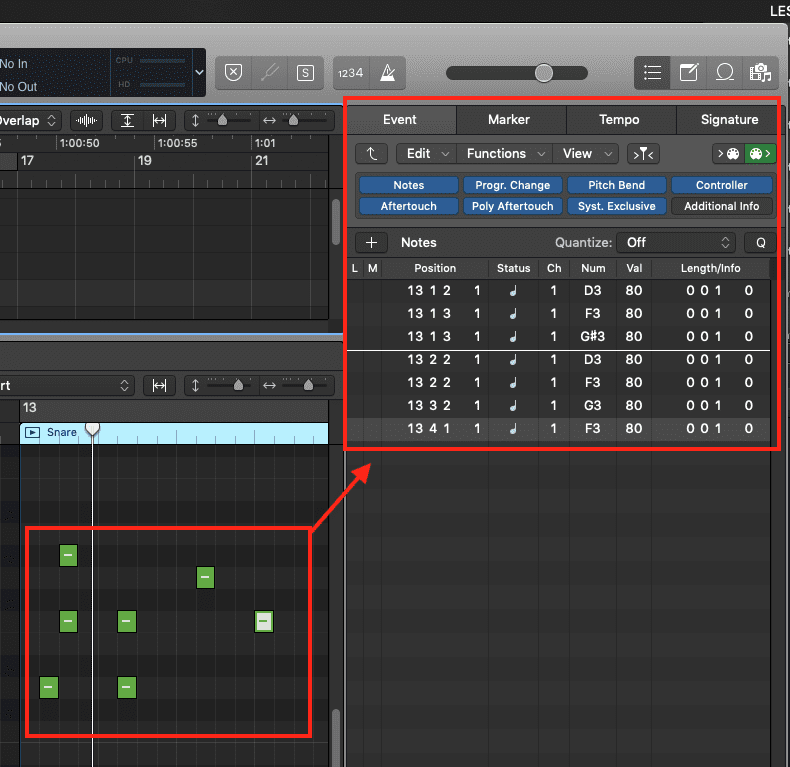Switch to the Tempo tab
790x767 pixels.
point(619,120)
